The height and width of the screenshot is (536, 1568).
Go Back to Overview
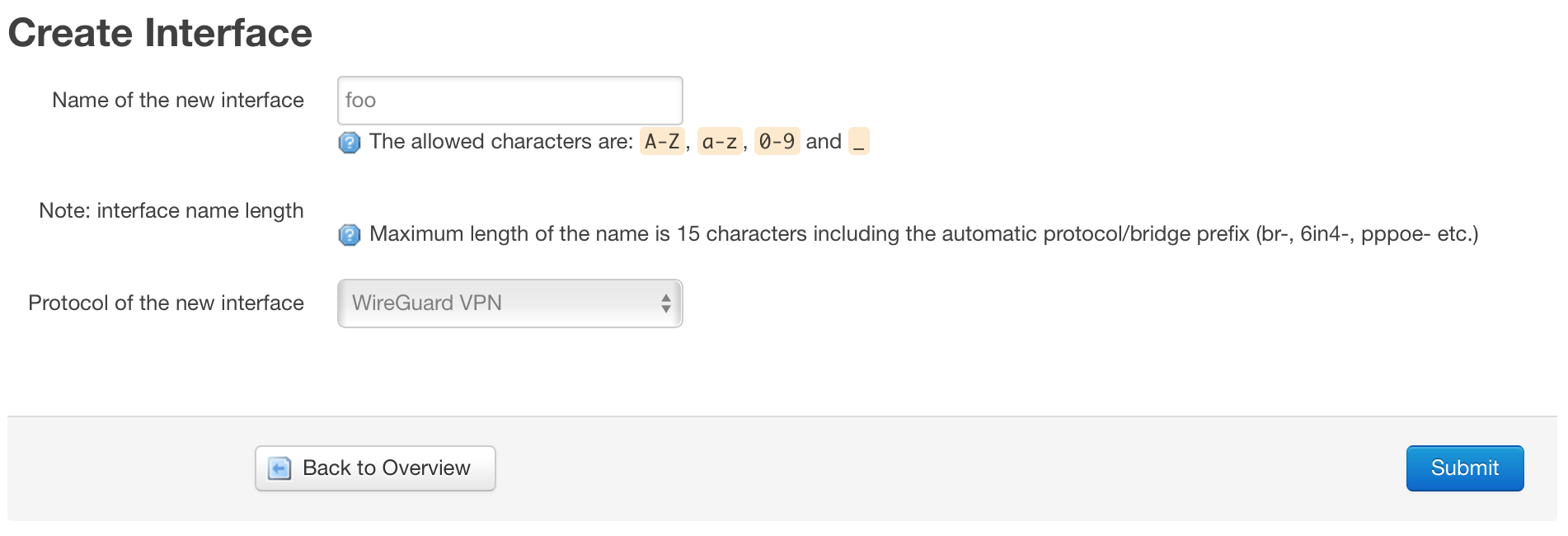click(375, 468)
